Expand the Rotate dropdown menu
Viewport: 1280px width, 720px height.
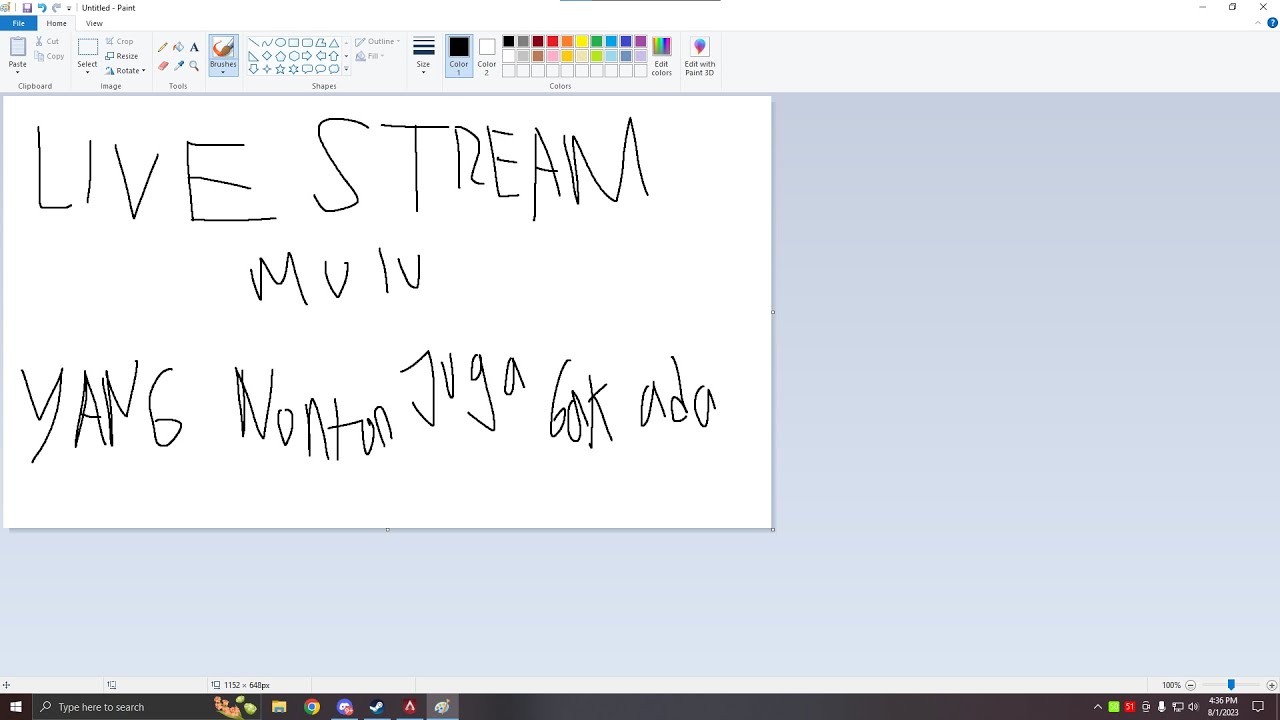(125, 71)
